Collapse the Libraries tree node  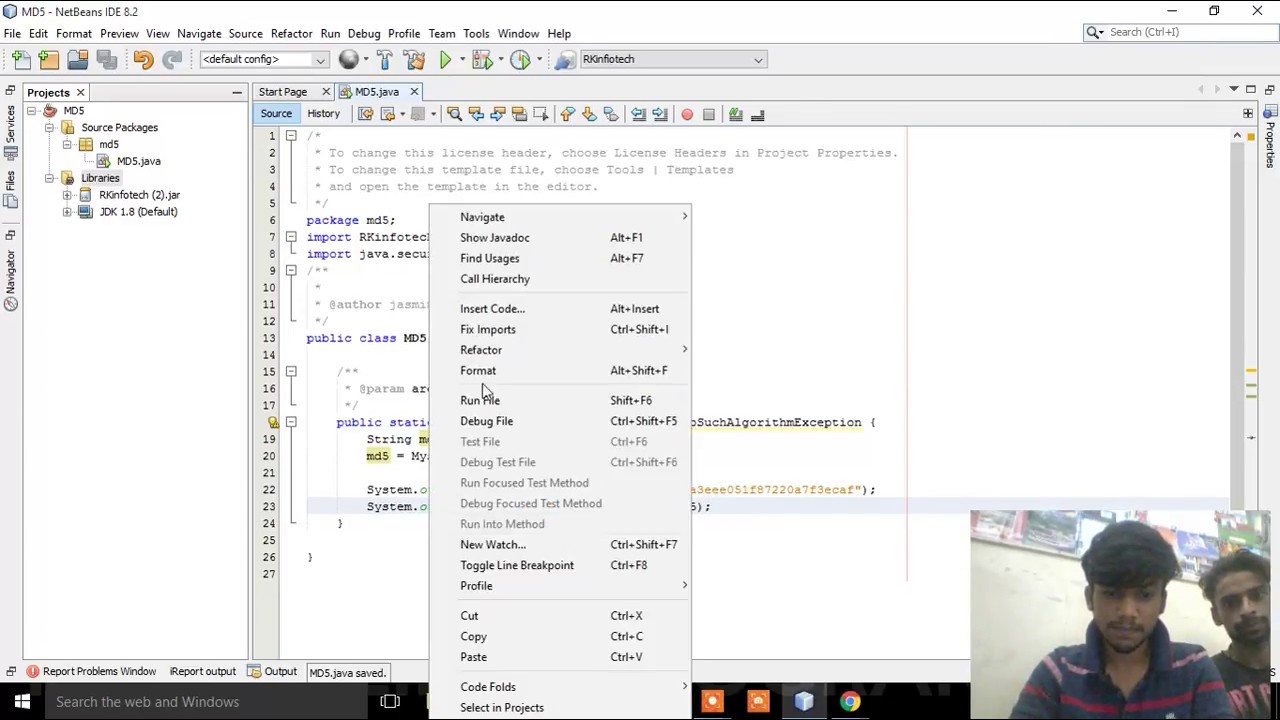(x=49, y=178)
